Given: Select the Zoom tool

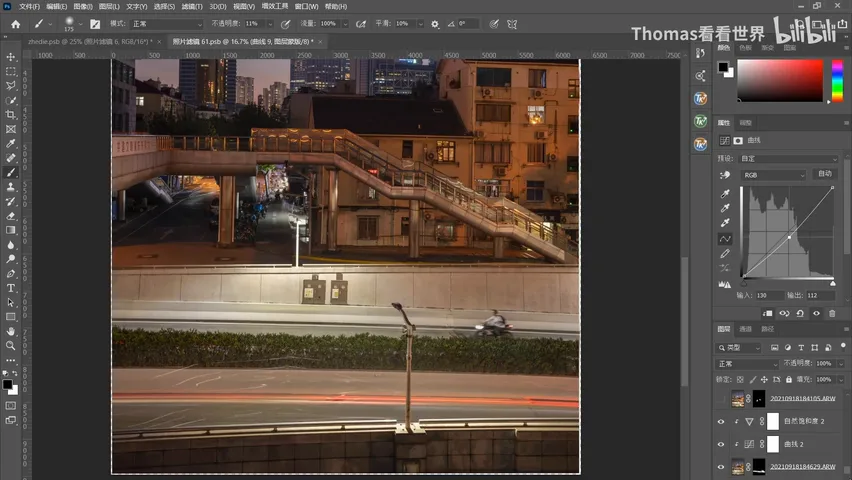Looking at the screenshot, I should pos(10,346).
